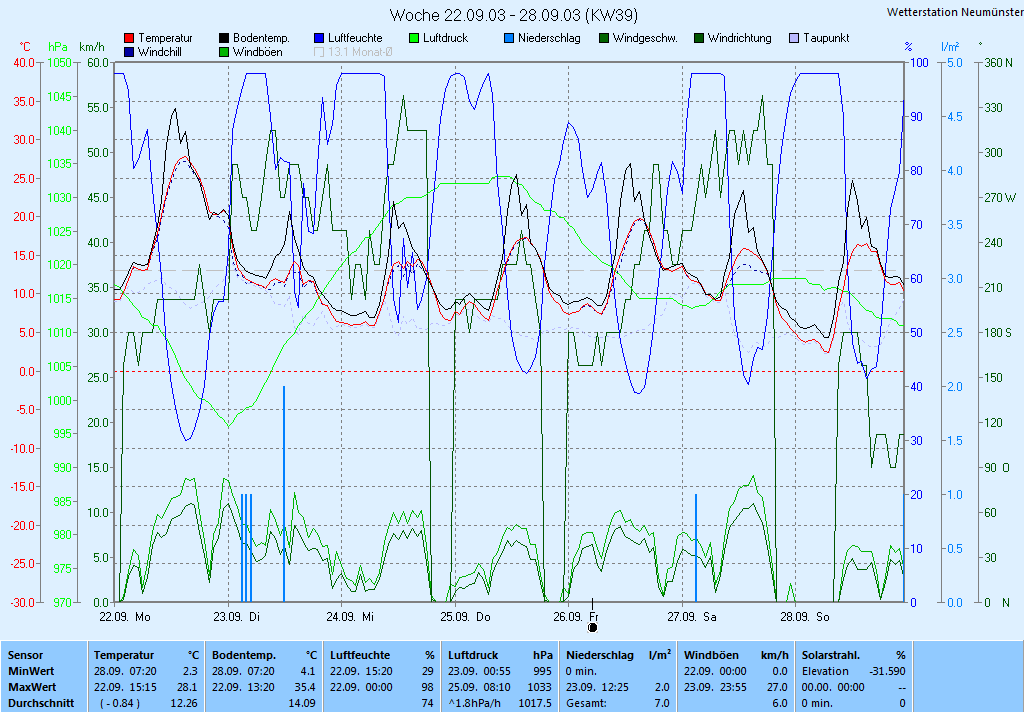Click the ^1.8hPa/h pressure trend value
Image resolution: width=1024 pixels, height=712 pixels.
tap(473, 704)
